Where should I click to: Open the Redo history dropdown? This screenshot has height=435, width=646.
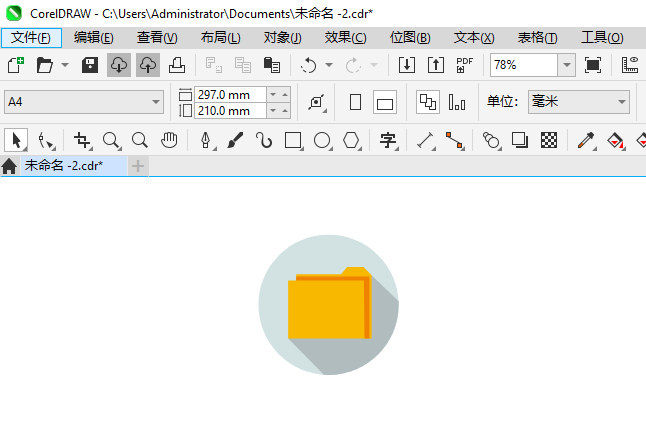point(374,65)
